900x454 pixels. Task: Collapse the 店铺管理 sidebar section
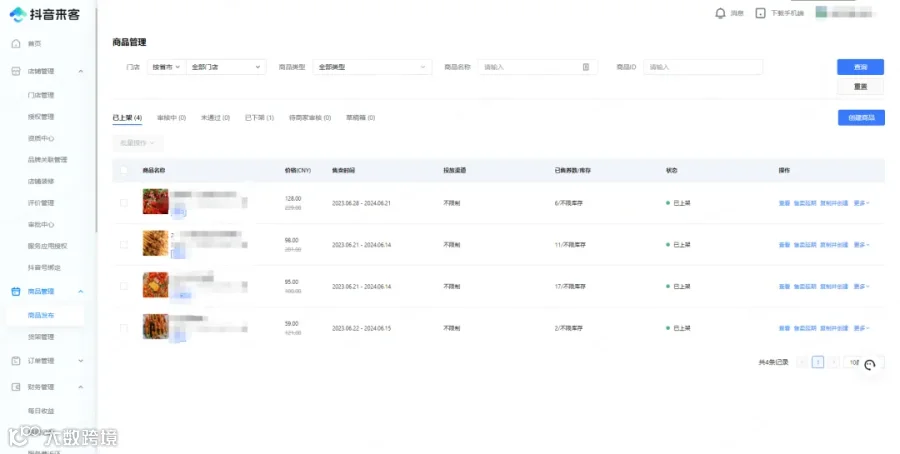(x=80, y=71)
